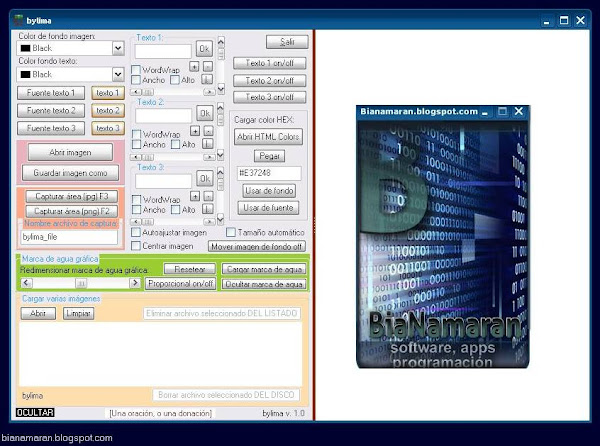Click the orange texto 2 button
The image size is (600, 446).
(108, 111)
